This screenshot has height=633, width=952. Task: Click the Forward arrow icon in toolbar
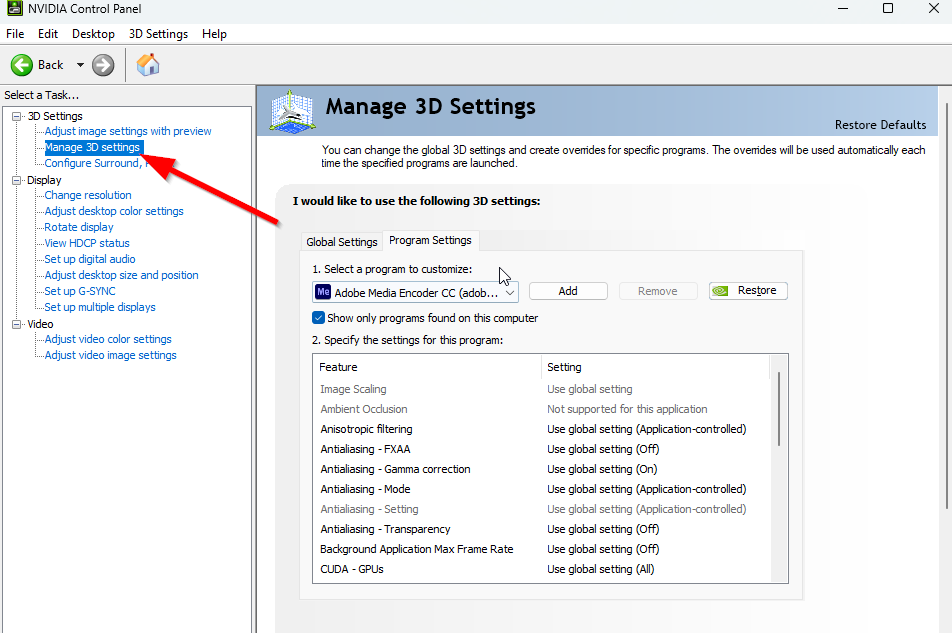coord(103,65)
